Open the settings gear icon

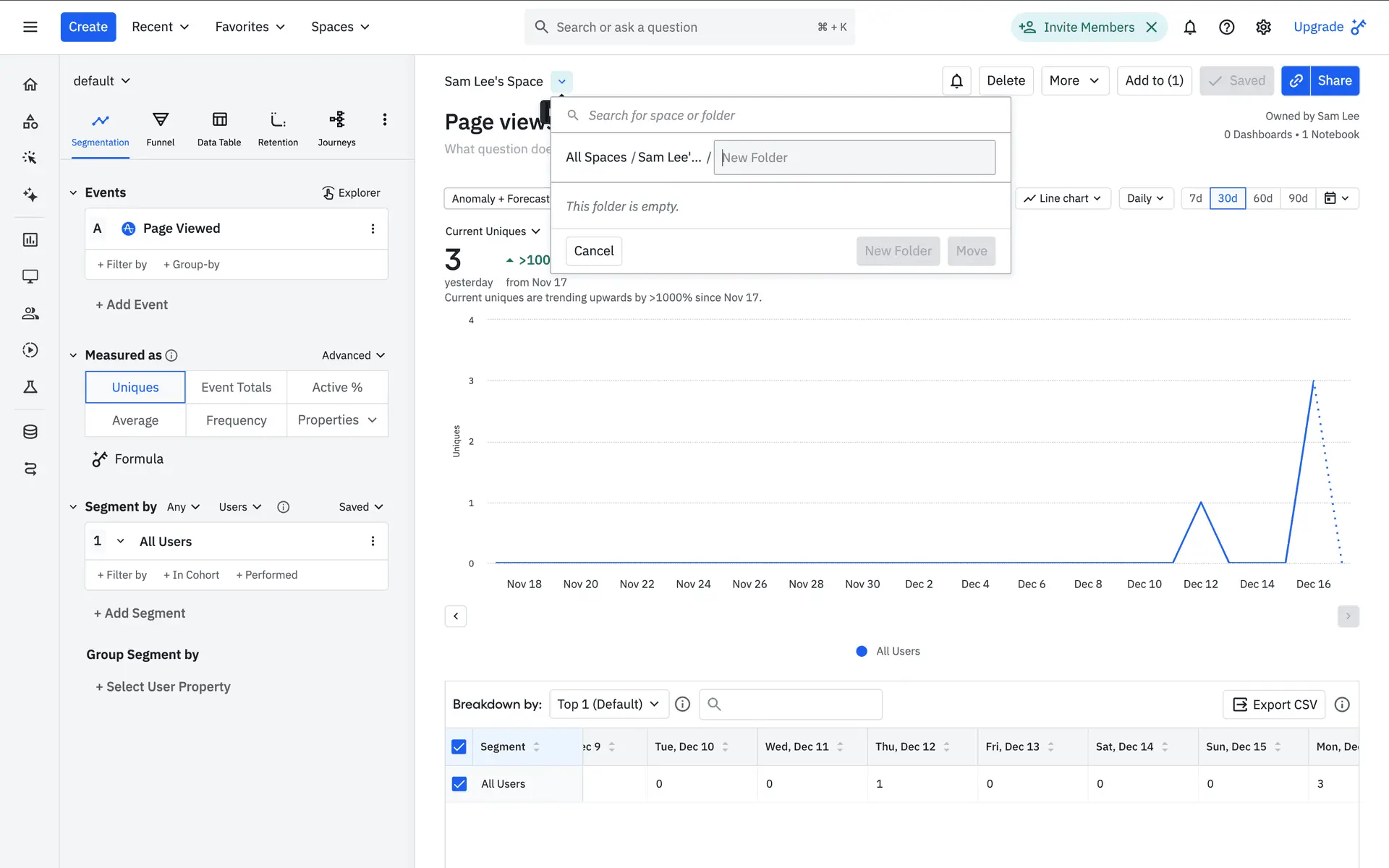click(x=1263, y=27)
